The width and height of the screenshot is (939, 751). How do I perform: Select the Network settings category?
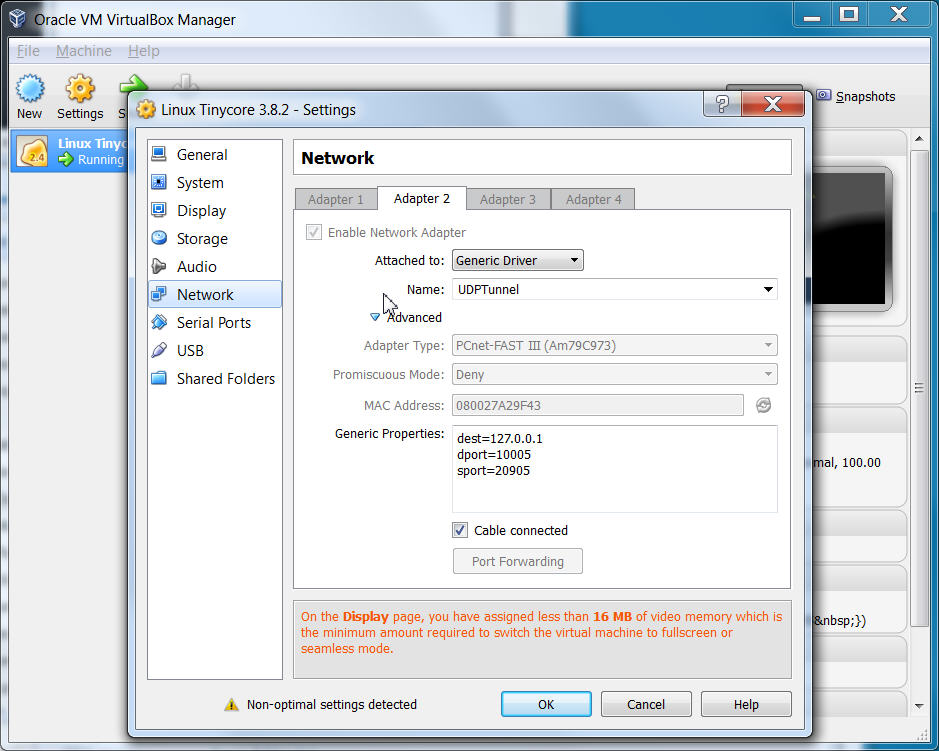[214, 294]
